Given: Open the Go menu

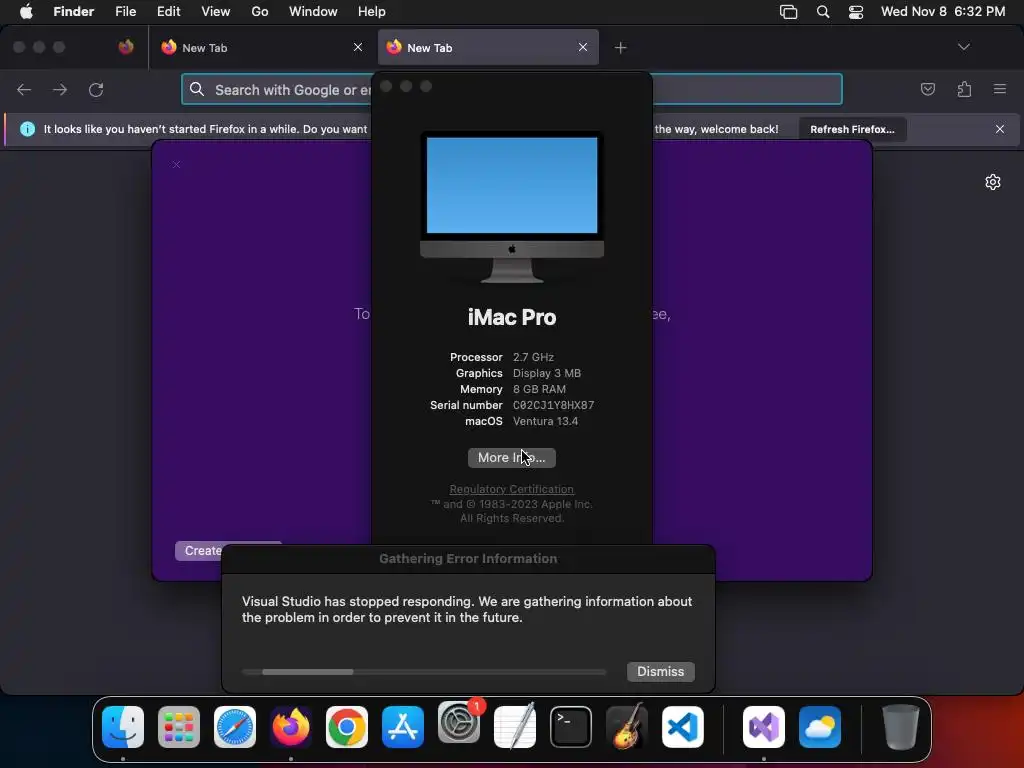Looking at the screenshot, I should 260,12.
